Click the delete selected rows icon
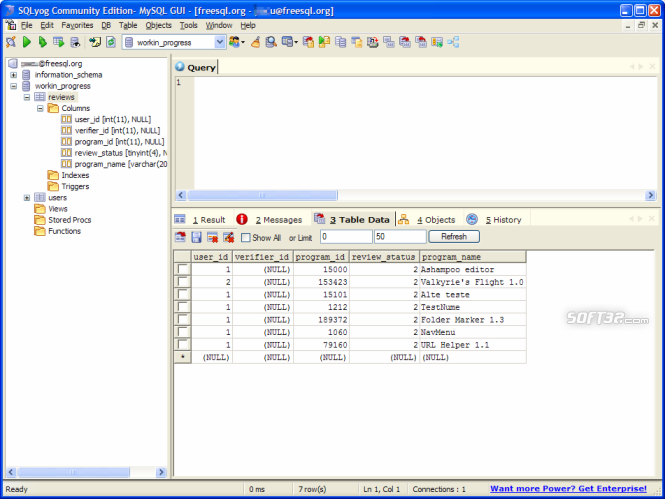Screen dimensions: 665x499 click(x=212, y=237)
